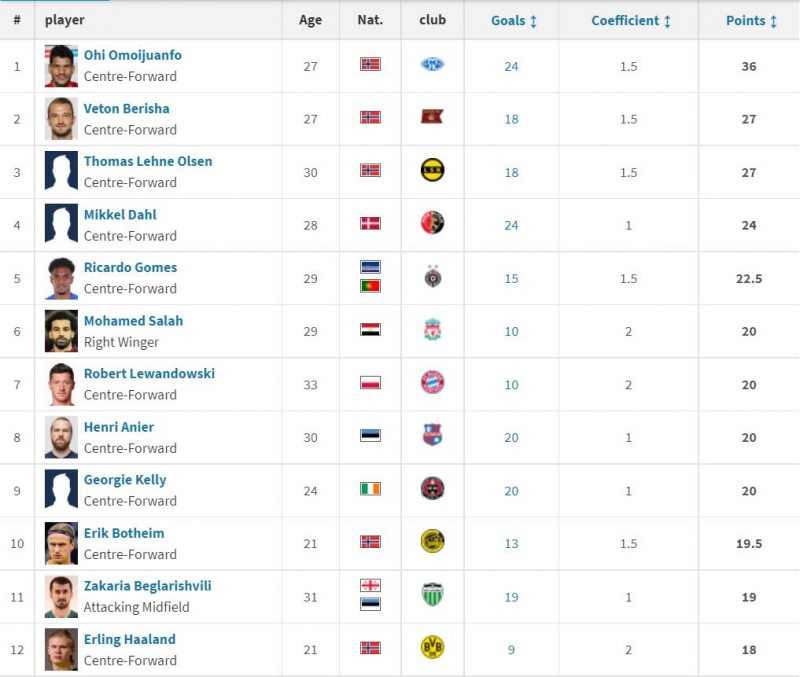Click Estonian flag in Henri Anier row
Image resolution: width=800 pixels, height=677 pixels.
click(370, 436)
